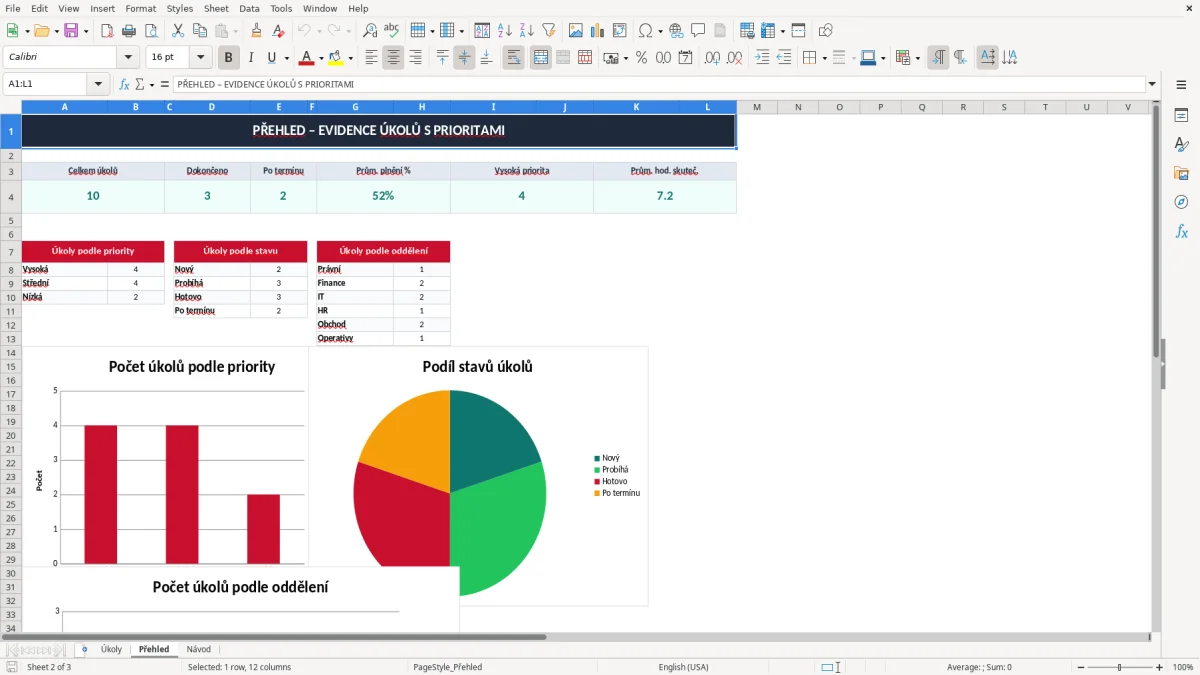
Task: Open the Data menu
Action: pyautogui.click(x=249, y=8)
